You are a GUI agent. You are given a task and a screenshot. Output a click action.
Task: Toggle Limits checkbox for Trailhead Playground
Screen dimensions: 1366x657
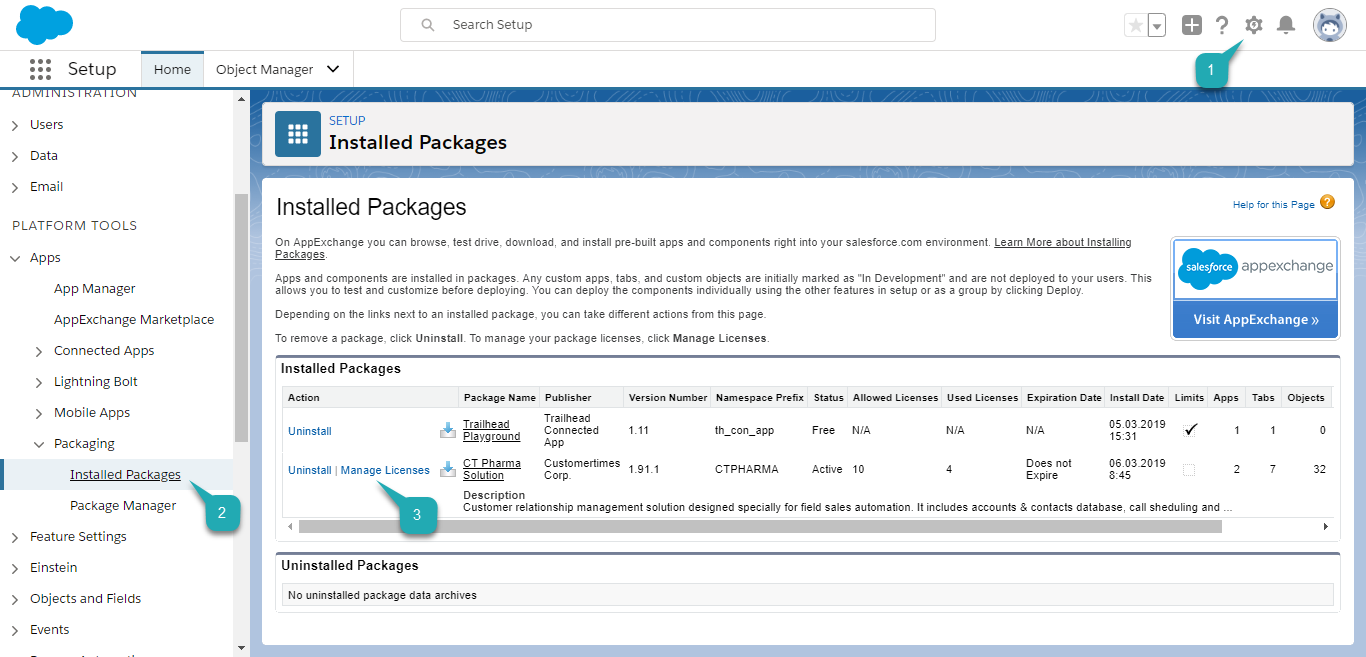pyautogui.click(x=1189, y=430)
